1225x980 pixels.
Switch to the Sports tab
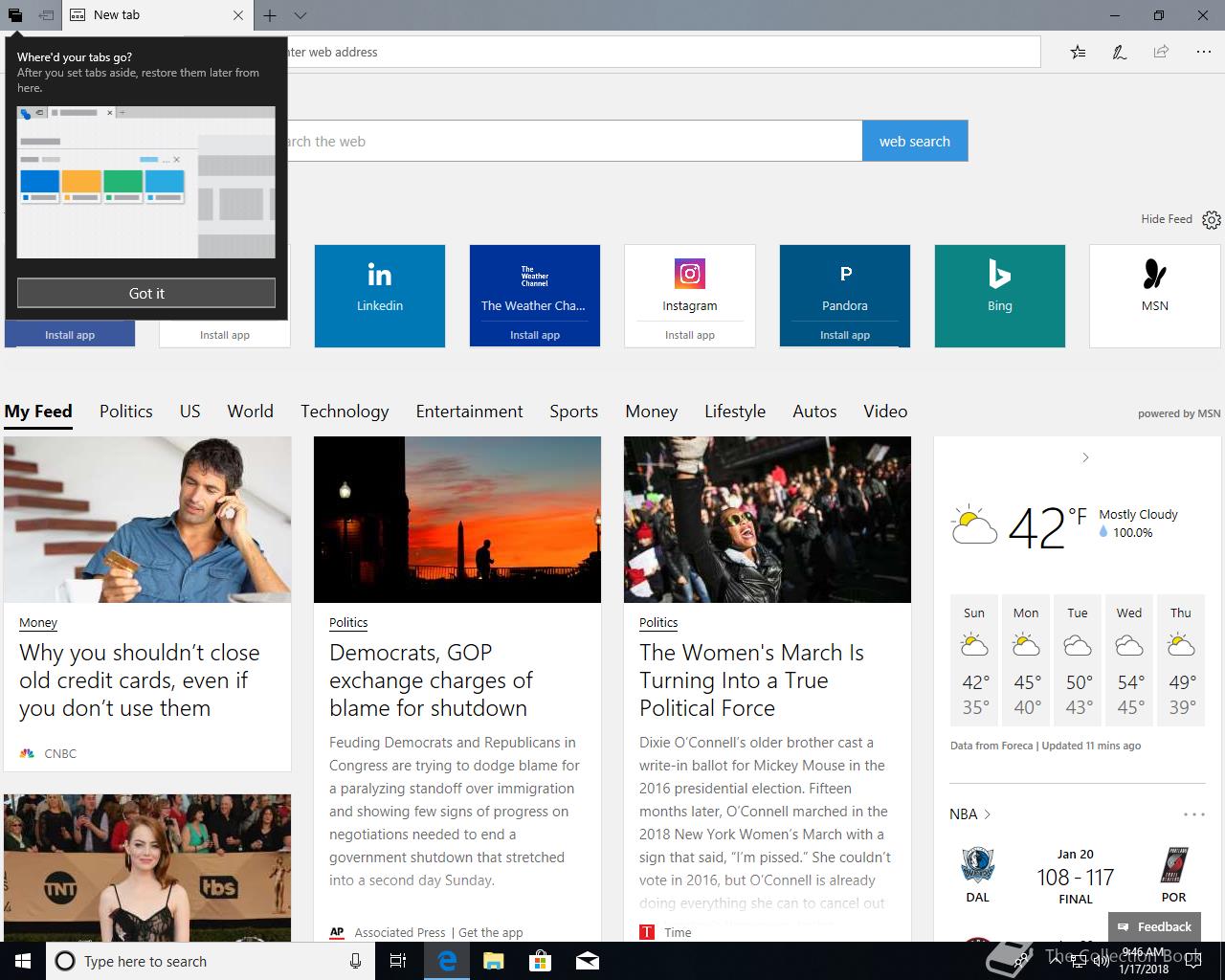[x=574, y=412]
